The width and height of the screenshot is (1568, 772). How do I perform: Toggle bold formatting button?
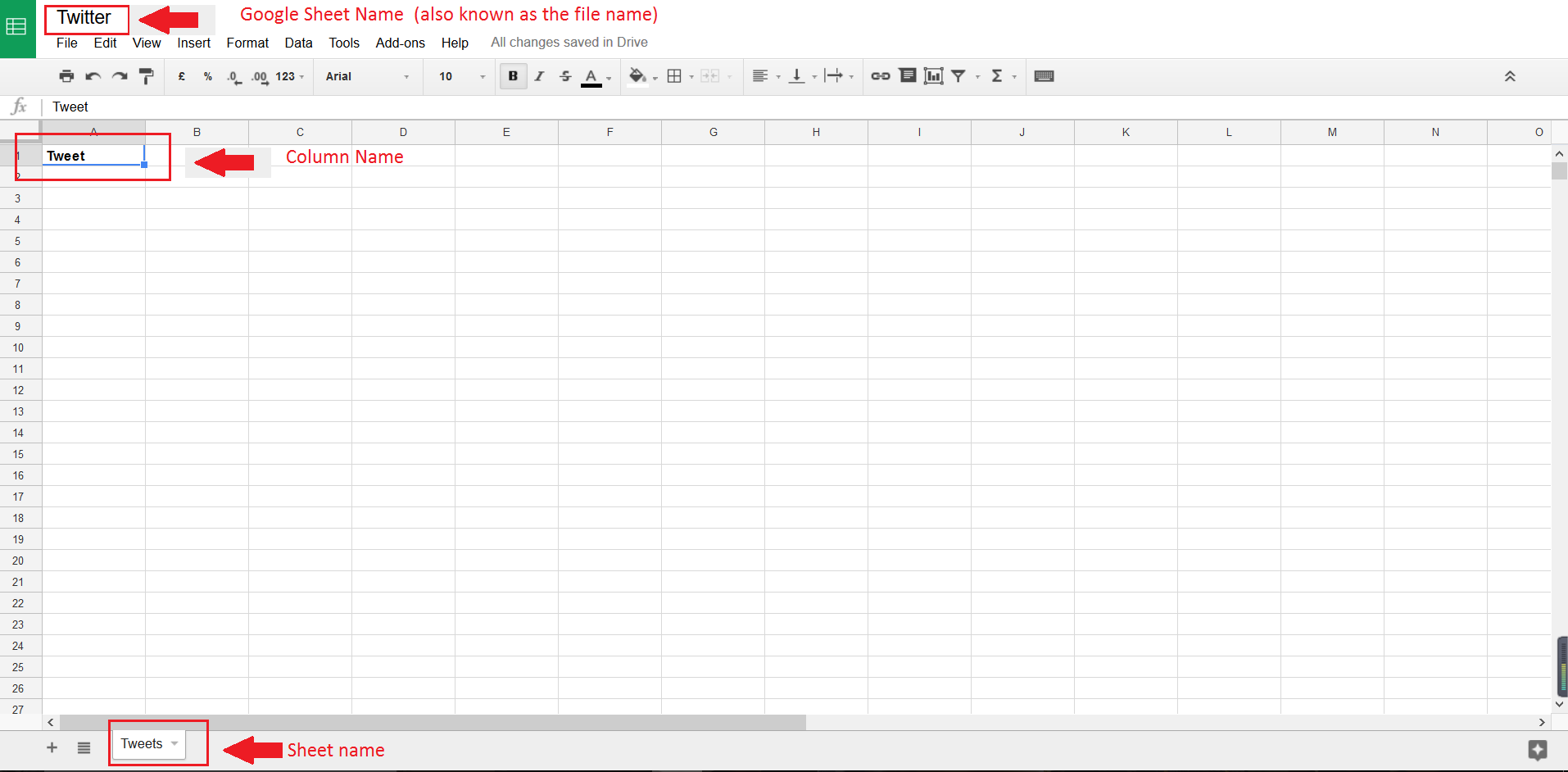(513, 76)
